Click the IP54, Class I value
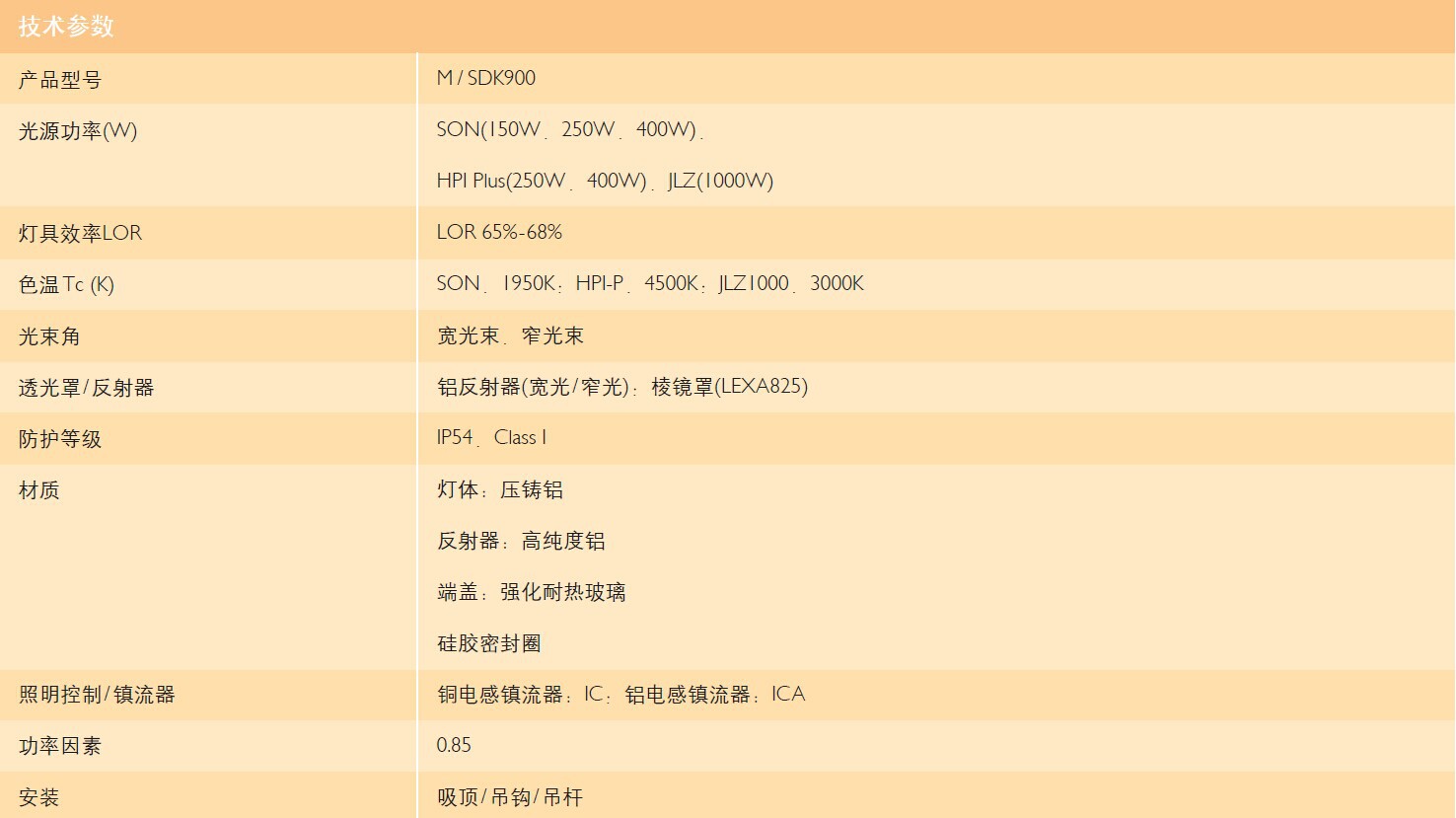This screenshot has width=1456, height=818. click(491, 438)
